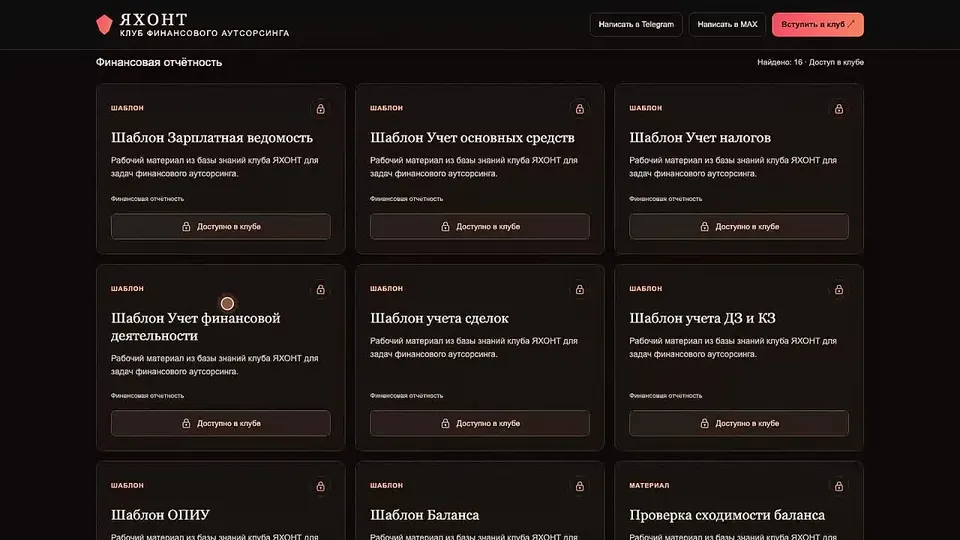Click Доступно в клубе under учета сделок
The width and height of the screenshot is (960, 540).
click(x=479, y=423)
